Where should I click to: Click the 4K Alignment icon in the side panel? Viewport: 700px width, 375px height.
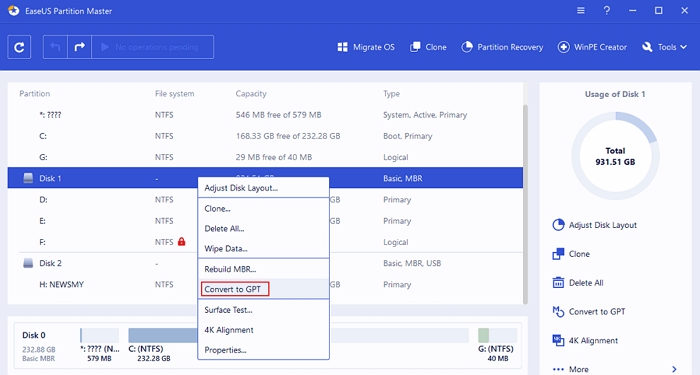[558, 340]
